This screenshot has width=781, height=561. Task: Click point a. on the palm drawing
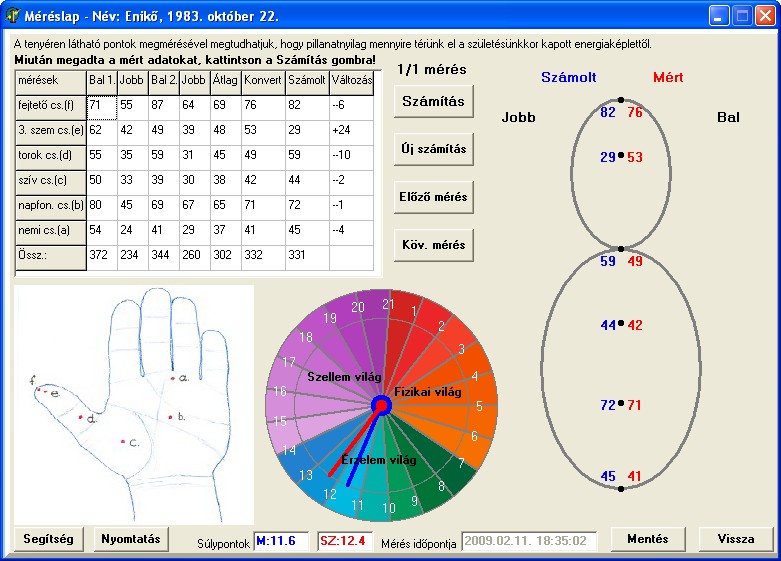(x=173, y=379)
